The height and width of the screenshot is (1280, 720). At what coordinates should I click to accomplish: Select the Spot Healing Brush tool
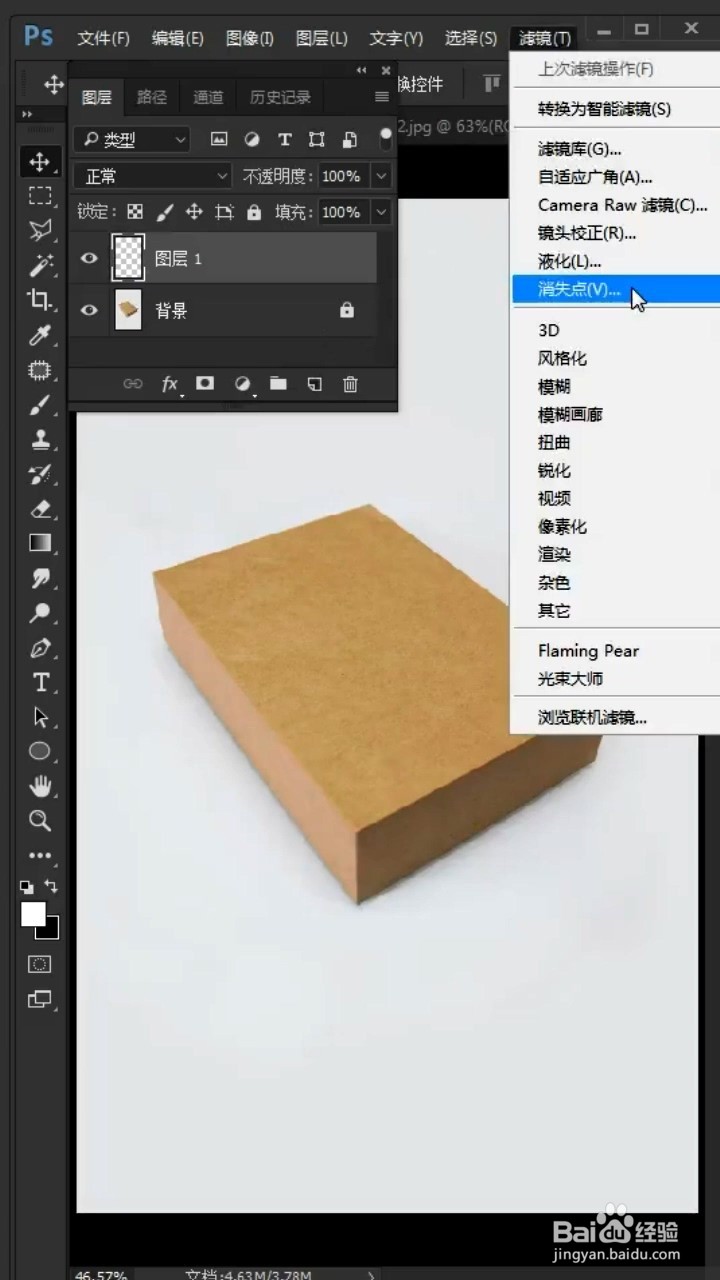pyautogui.click(x=39, y=370)
